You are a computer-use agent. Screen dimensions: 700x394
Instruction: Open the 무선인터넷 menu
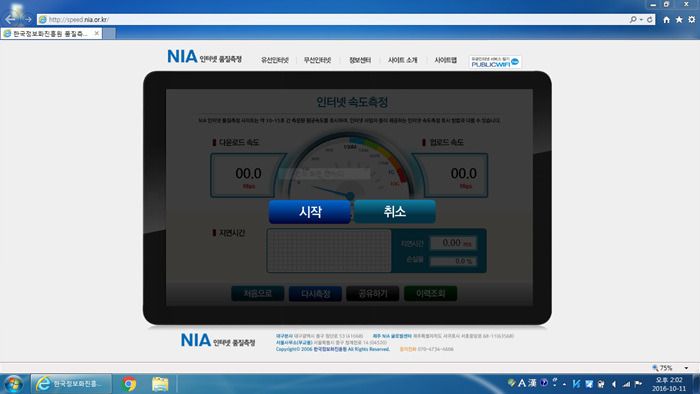317,60
